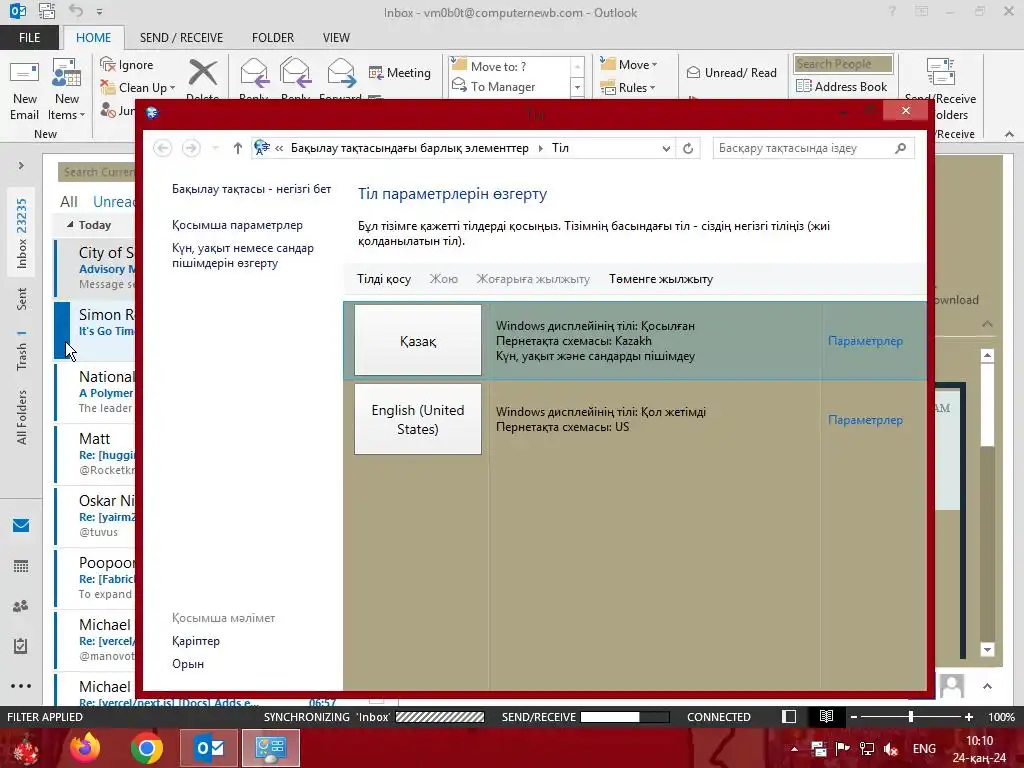
Task: Switch to SEND / RECEIVE tab
Action: [182, 38]
